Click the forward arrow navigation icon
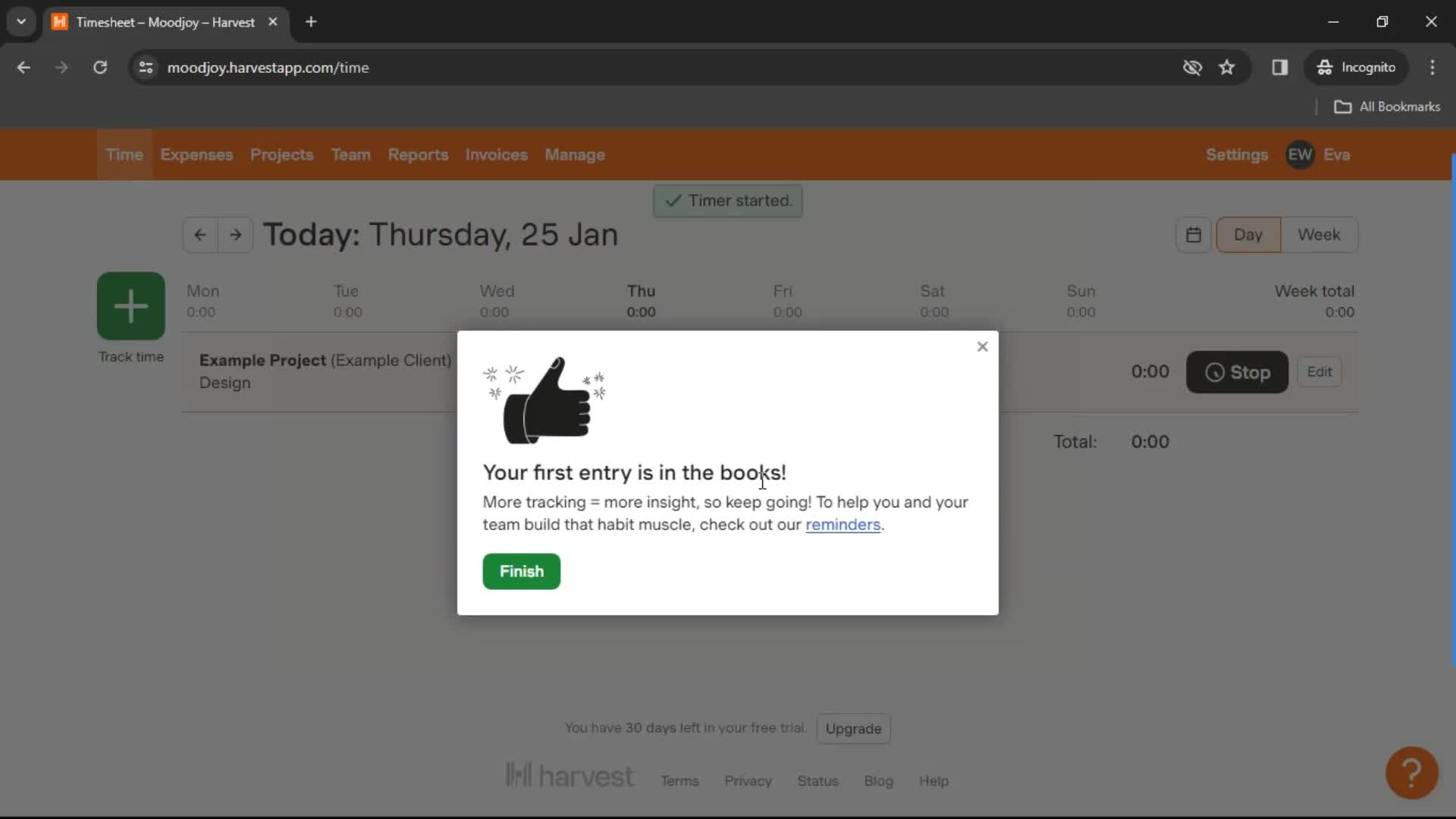 click(x=235, y=234)
